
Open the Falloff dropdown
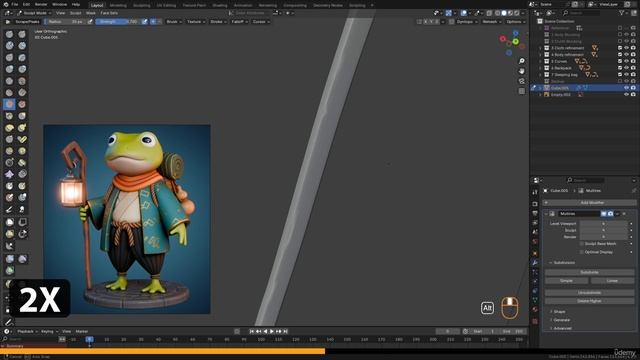tap(239, 22)
